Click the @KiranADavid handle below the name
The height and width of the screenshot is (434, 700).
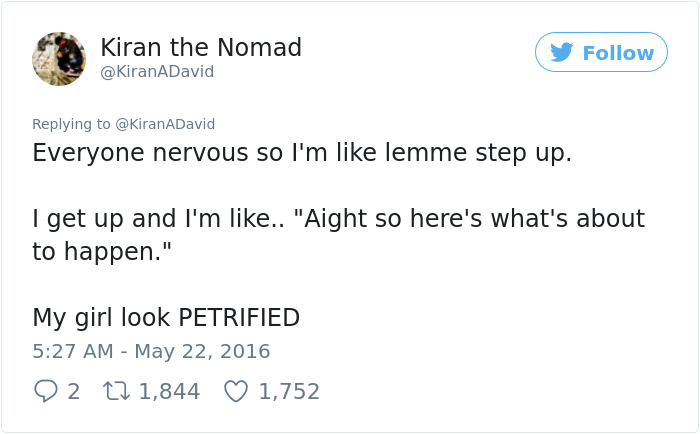[x=157, y=72]
